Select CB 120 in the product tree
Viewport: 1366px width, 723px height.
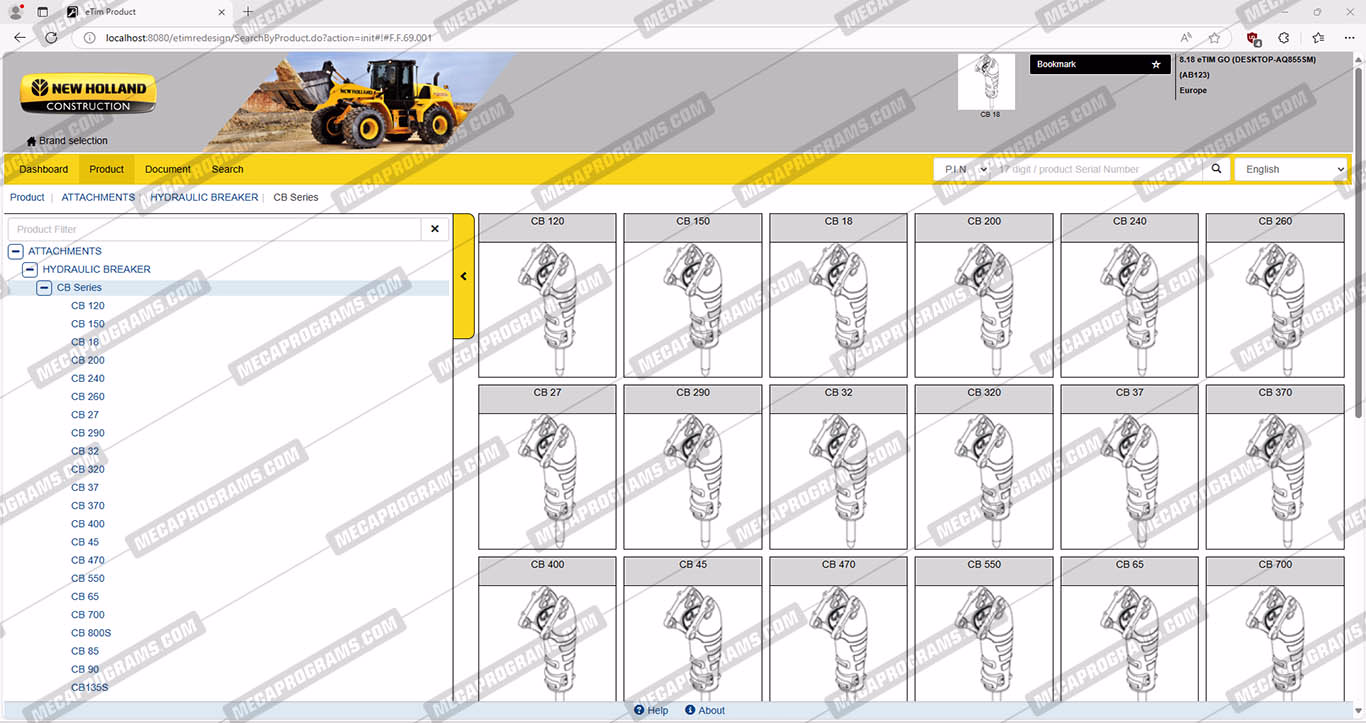click(88, 306)
